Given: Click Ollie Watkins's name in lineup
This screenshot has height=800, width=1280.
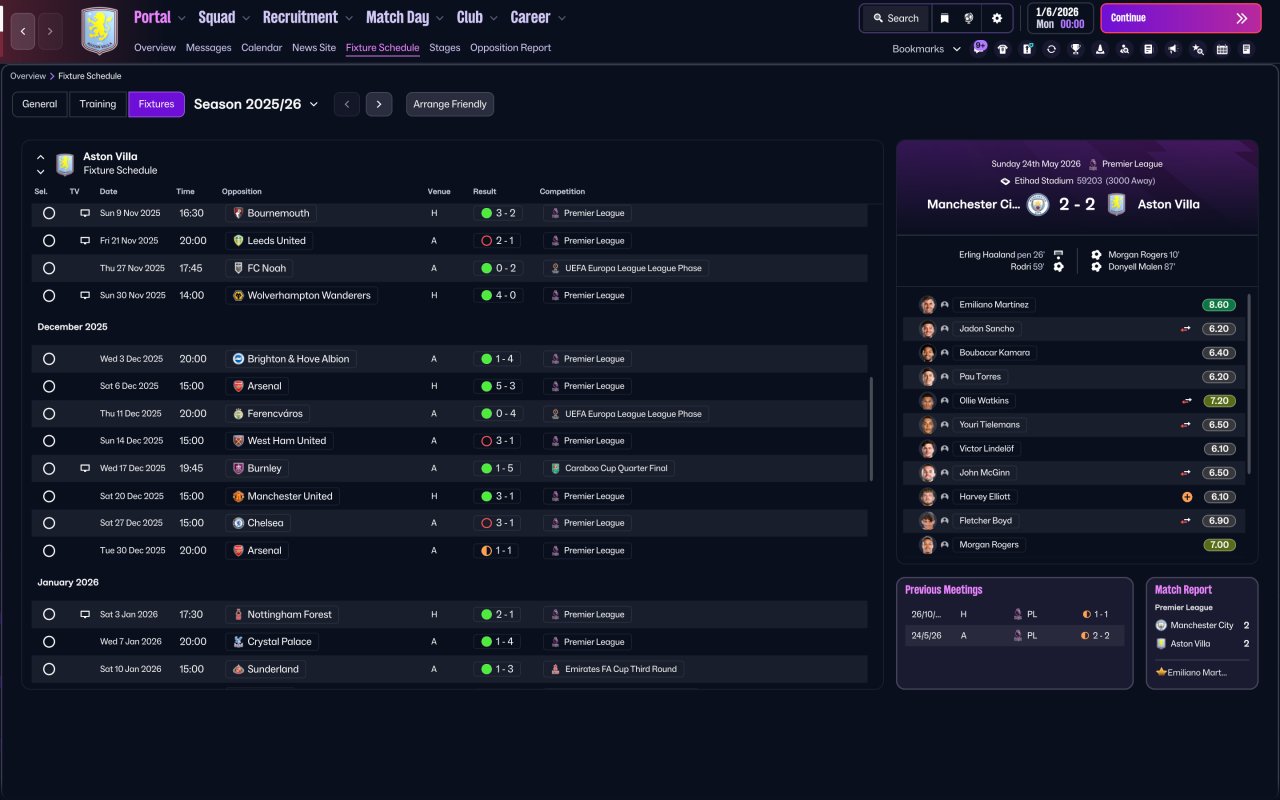Looking at the screenshot, I should [x=984, y=401].
